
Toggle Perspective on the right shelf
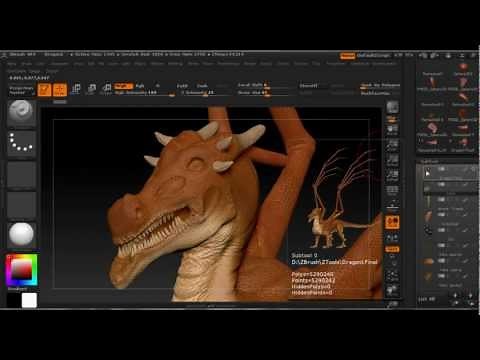pyautogui.click(x=392, y=191)
